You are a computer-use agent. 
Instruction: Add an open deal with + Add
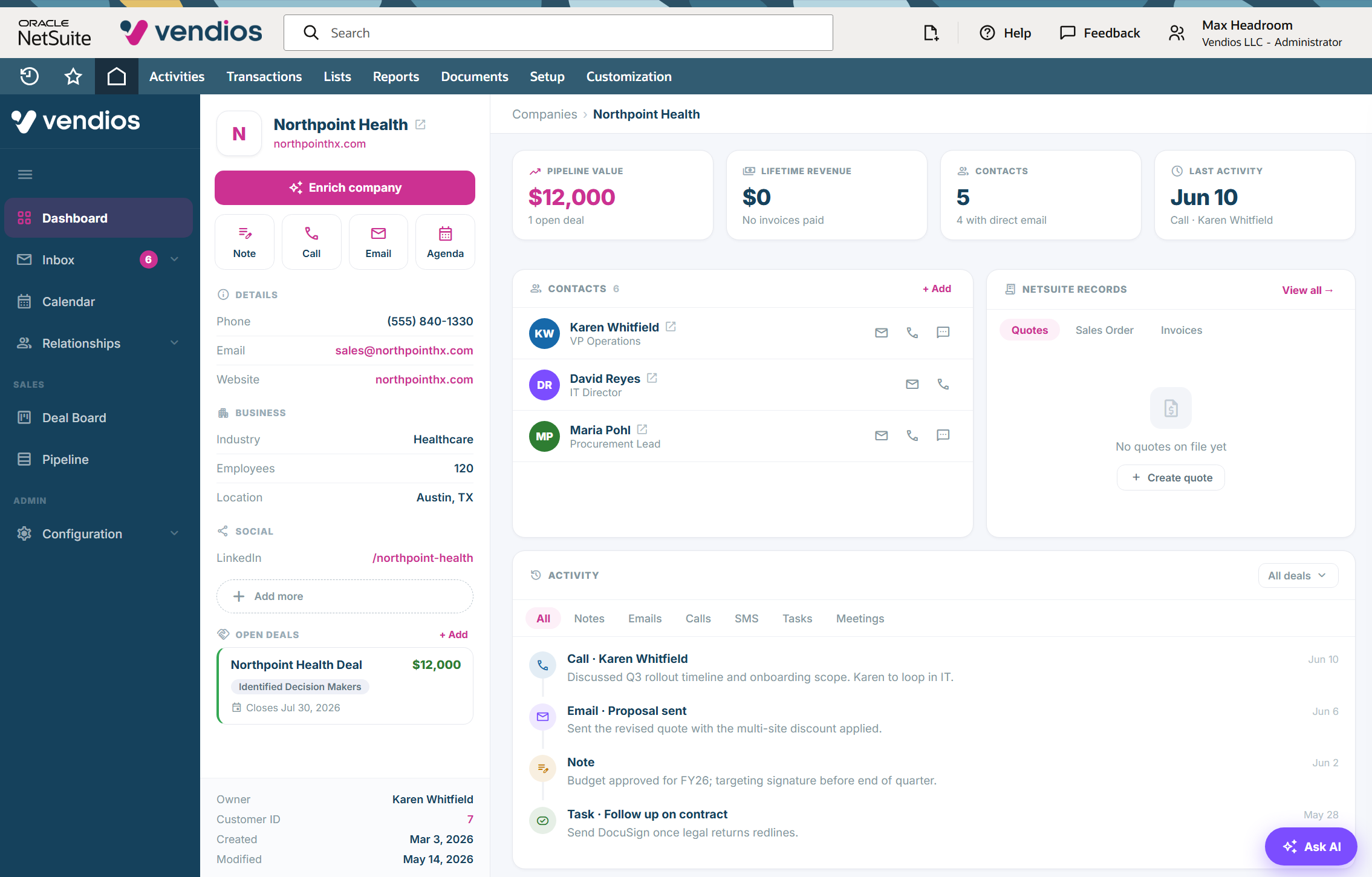454,635
